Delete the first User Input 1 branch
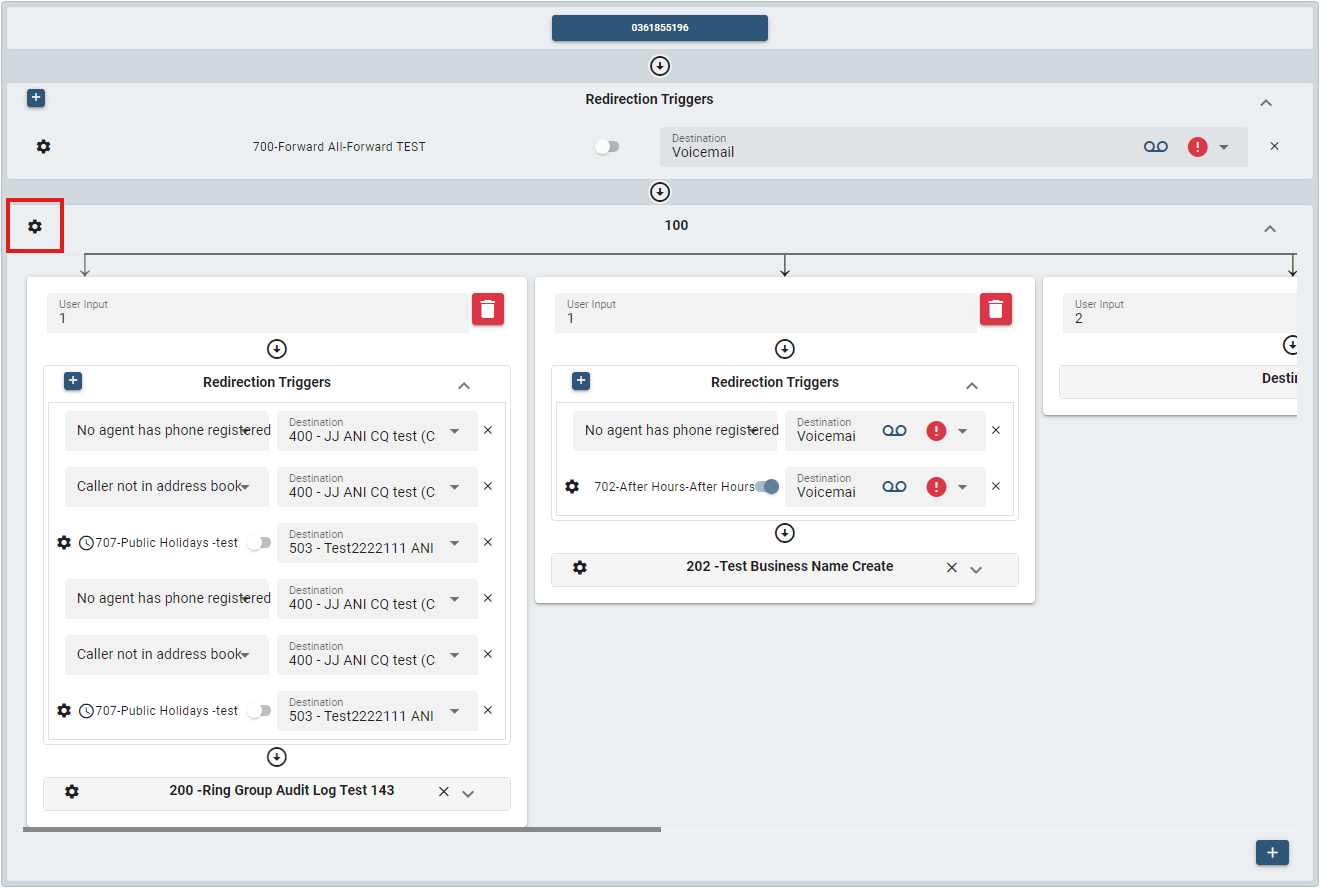 click(x=487, y=309)
